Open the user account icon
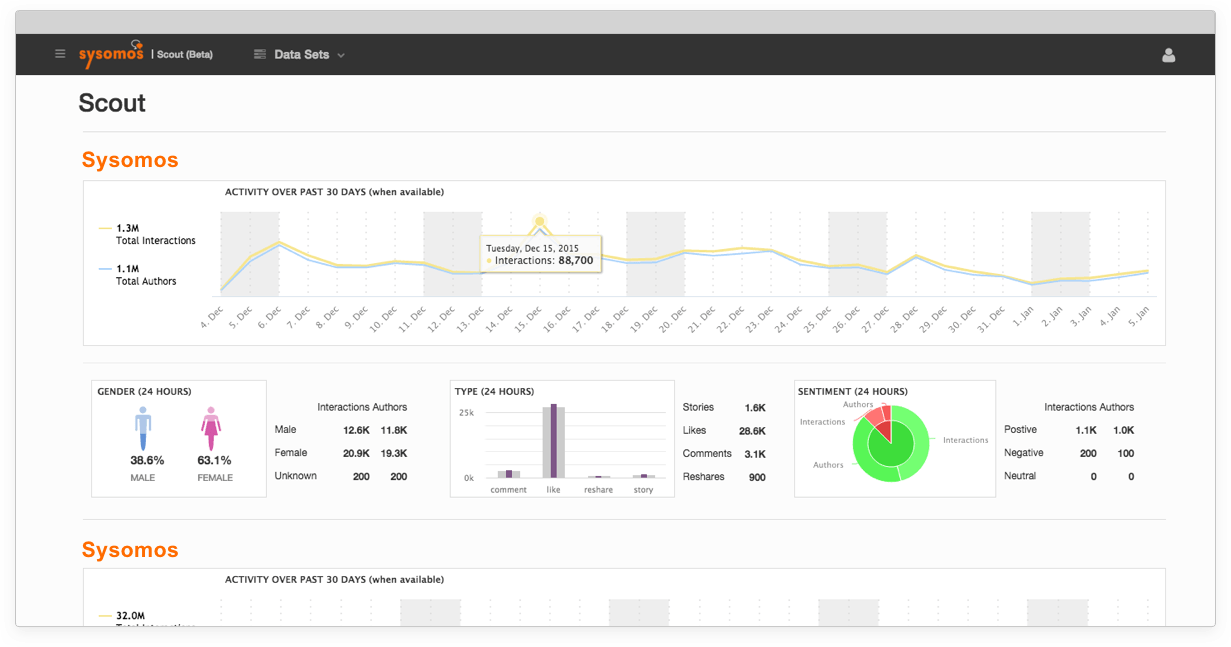Viewport: 1231px width, 647px height. point(1168,55)
